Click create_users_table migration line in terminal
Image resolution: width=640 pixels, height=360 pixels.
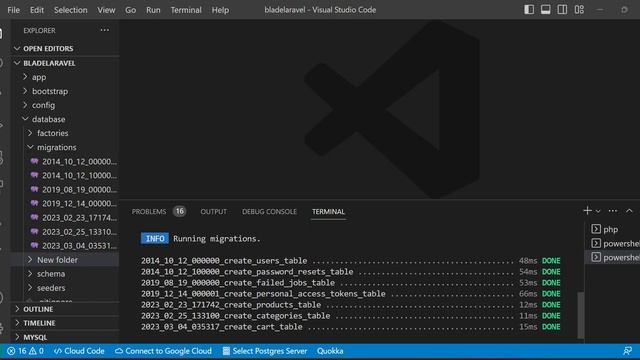point(351,261)
